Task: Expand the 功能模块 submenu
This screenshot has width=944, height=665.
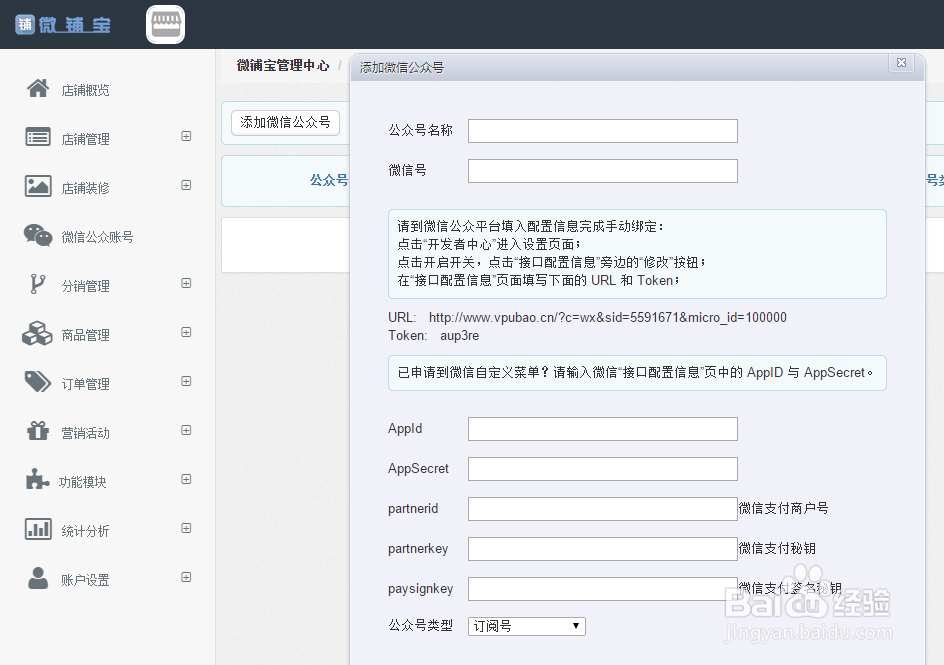Action: coord(187,479)
